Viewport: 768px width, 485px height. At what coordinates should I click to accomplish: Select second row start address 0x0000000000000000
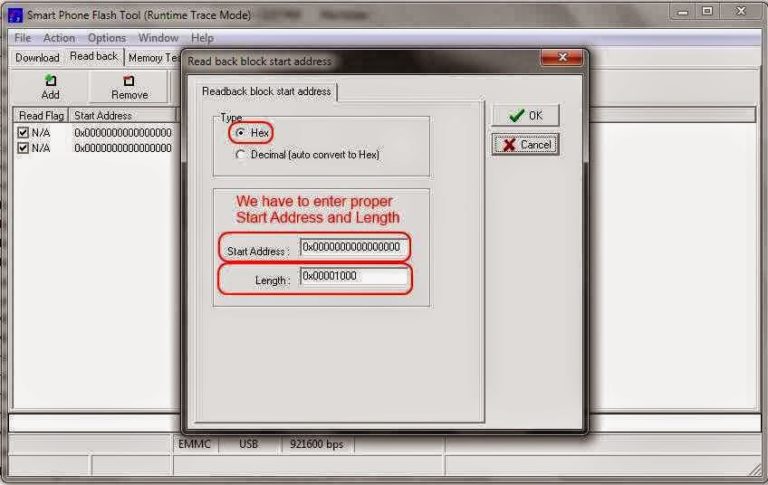pyautogui.click(x=123, y=148)
